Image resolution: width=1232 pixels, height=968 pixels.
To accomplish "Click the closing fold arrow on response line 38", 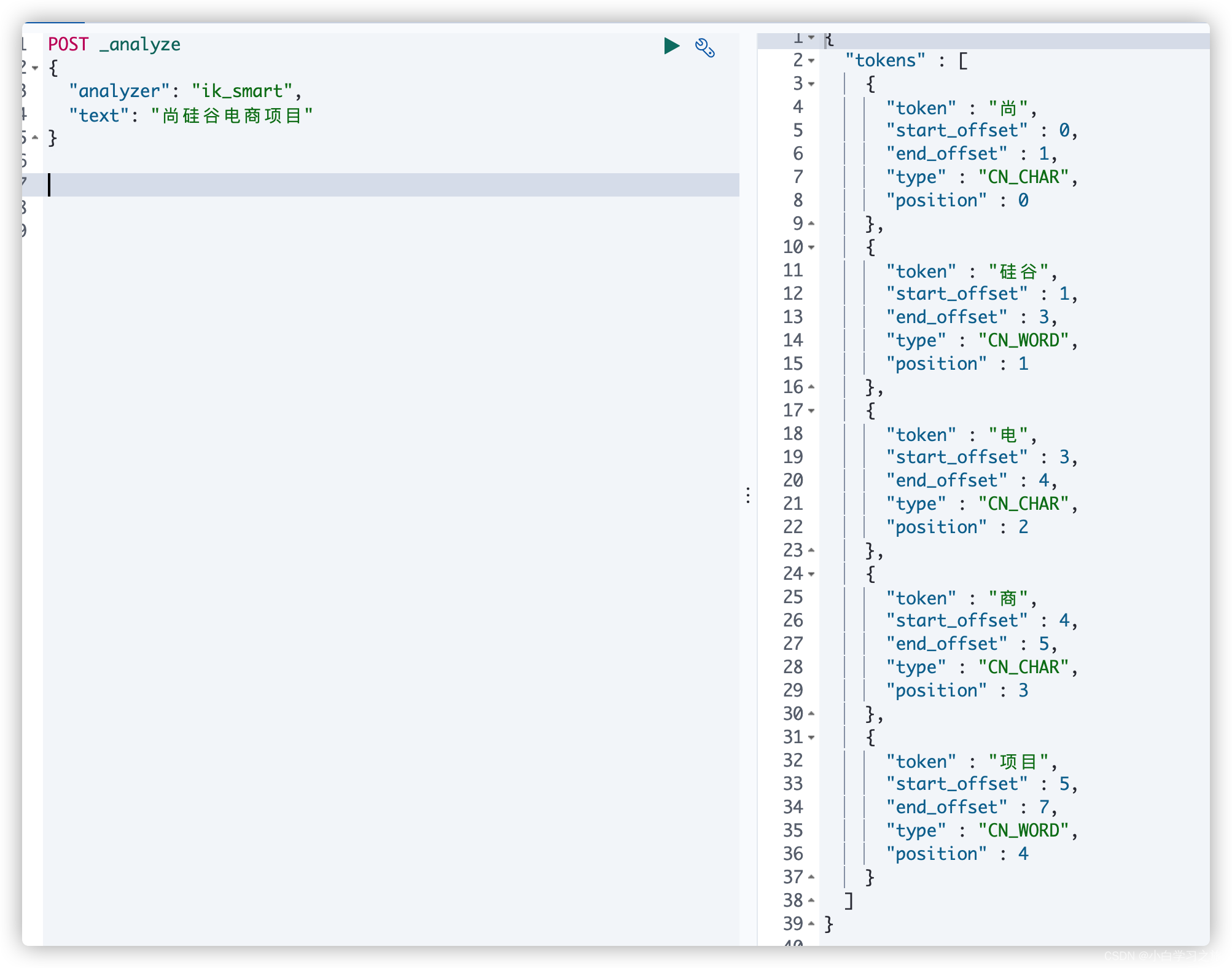I will (x=811, y=901).
